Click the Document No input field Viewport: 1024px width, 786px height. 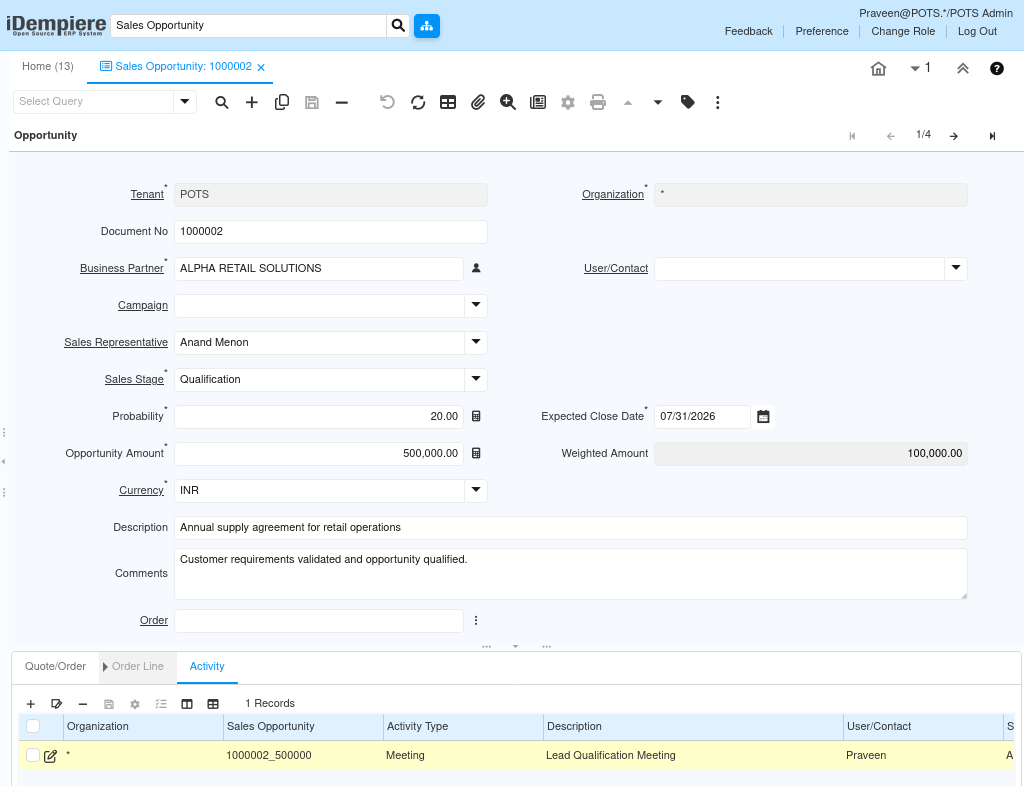pos(330,232)
